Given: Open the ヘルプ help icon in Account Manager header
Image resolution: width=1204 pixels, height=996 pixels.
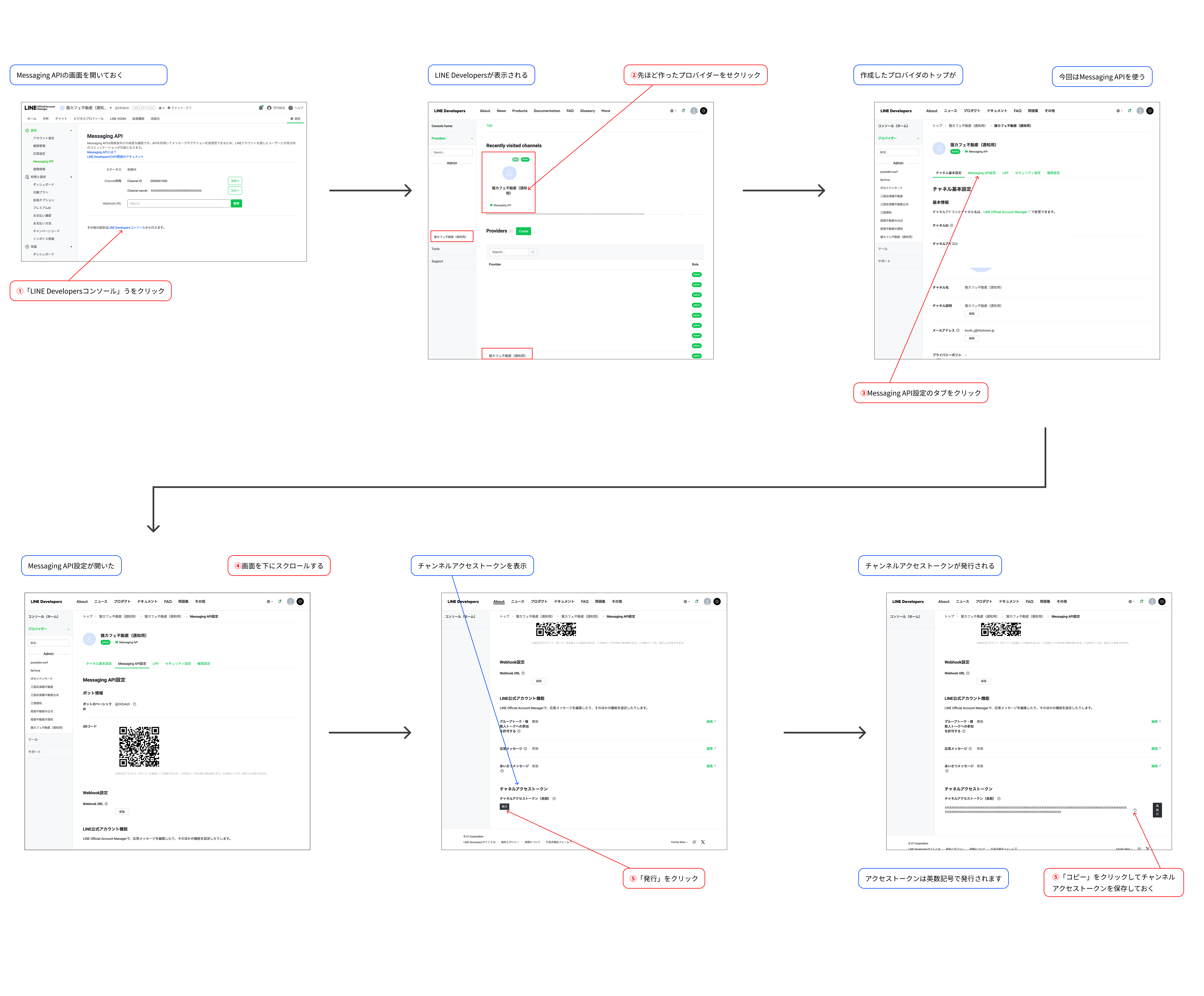Looking at the screenshot, I should [x=291, y=108].
